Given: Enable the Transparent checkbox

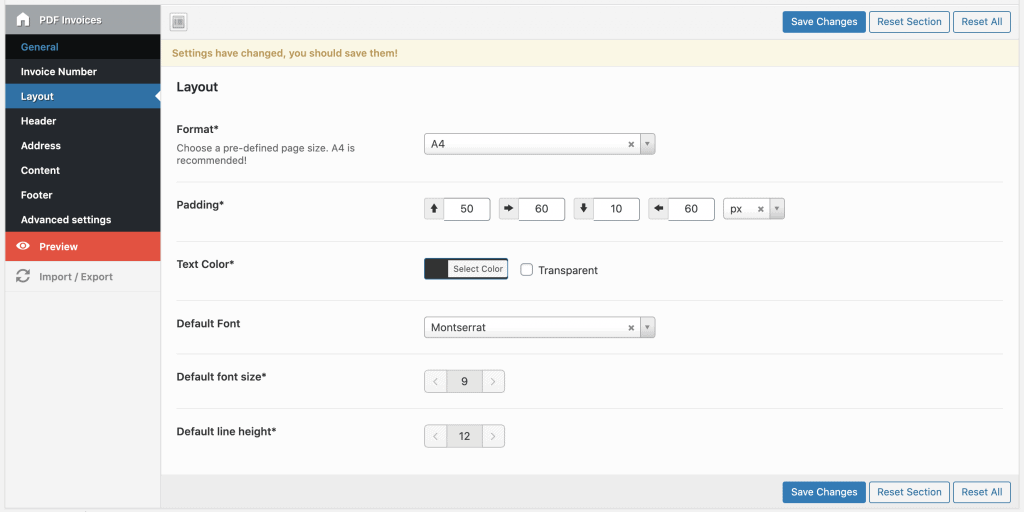Looking at the screenshot, I should tap(527, 270).
